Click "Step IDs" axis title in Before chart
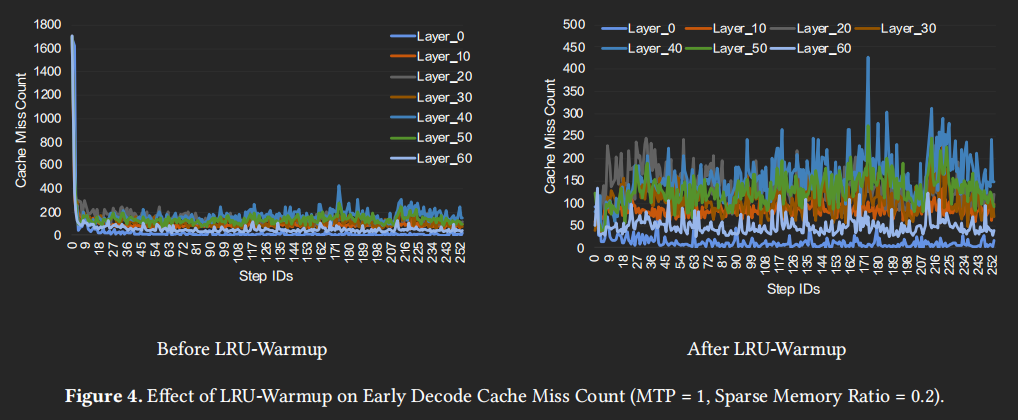Image resolution: width=1018 pixels, height=420 pixels. (265, 275)
